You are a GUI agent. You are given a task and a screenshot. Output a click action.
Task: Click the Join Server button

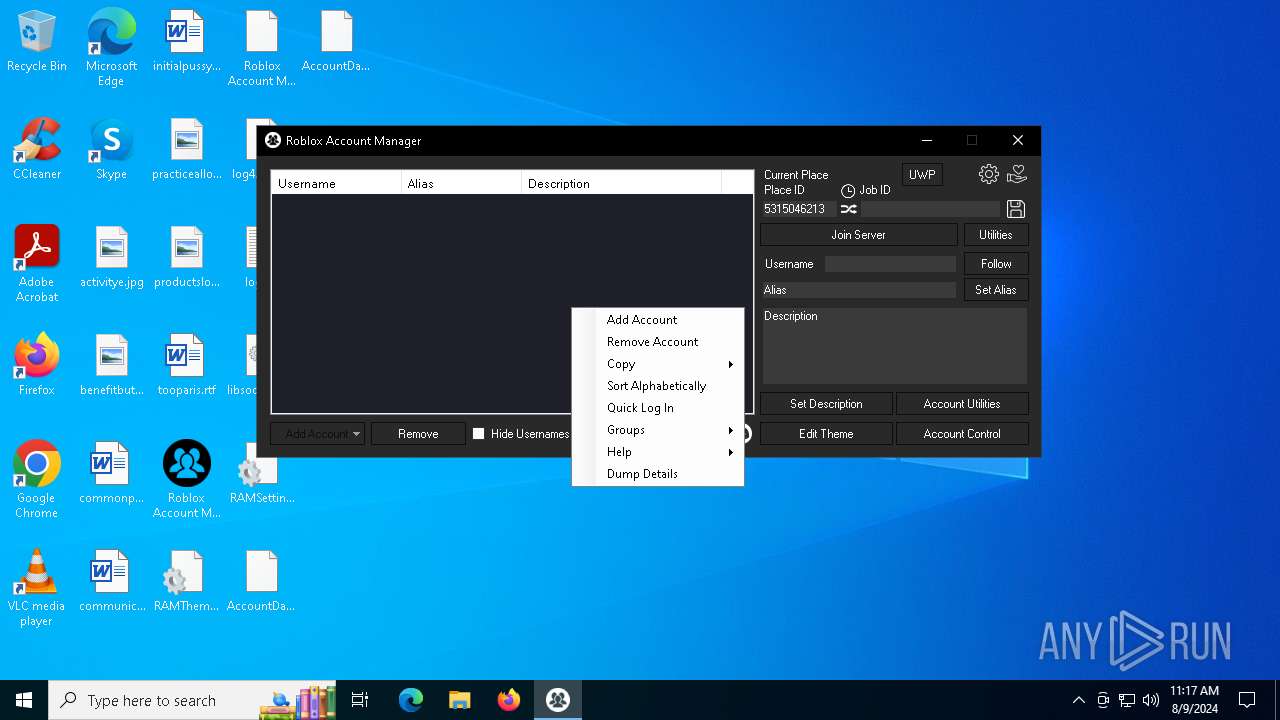click(x=859, y=235)
